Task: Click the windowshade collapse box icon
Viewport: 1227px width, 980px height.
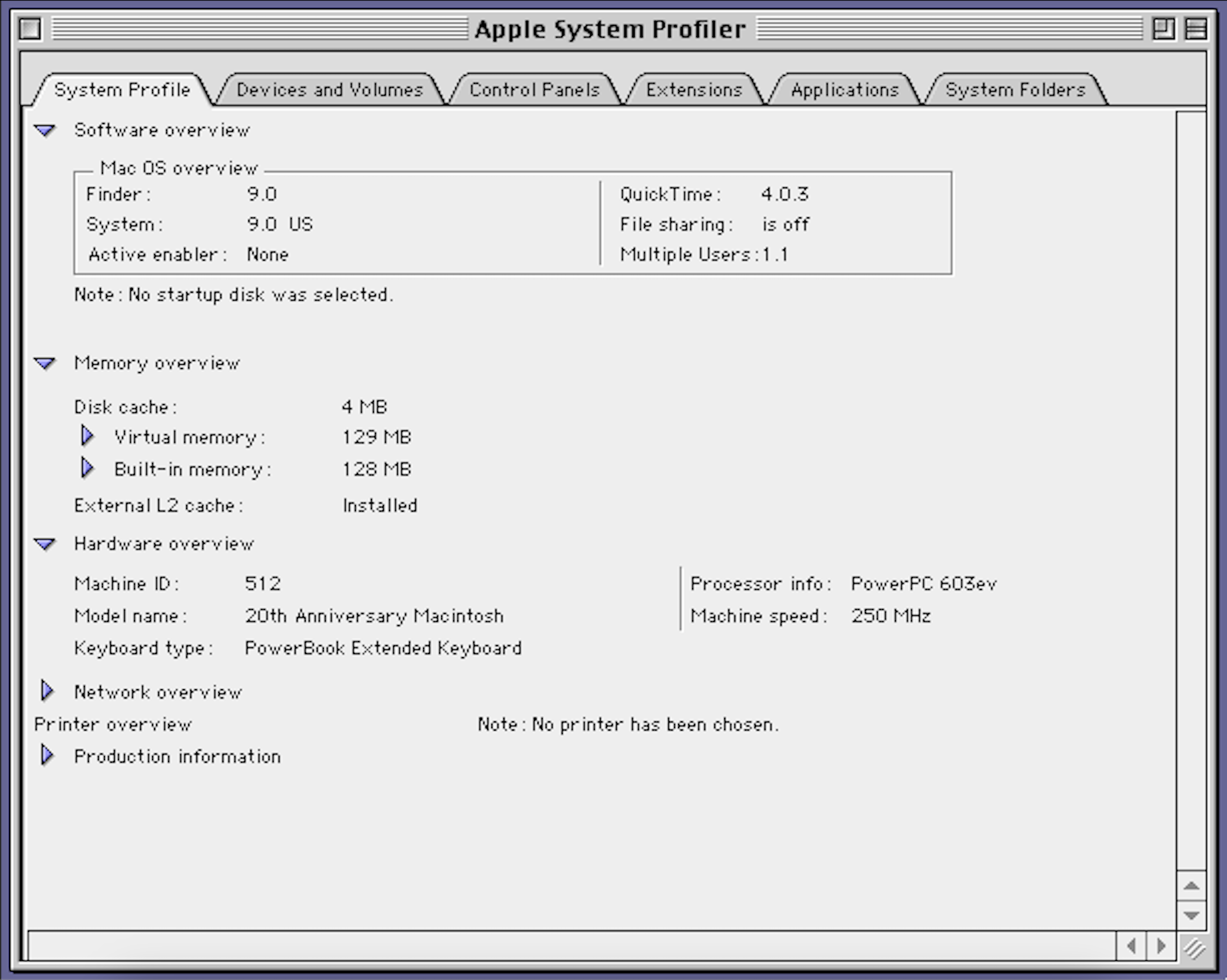Action: tap(1195, 28)
